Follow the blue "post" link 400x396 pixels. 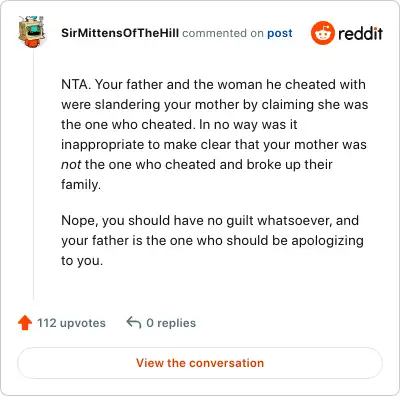pyautogui.click(x=280, y=33)
